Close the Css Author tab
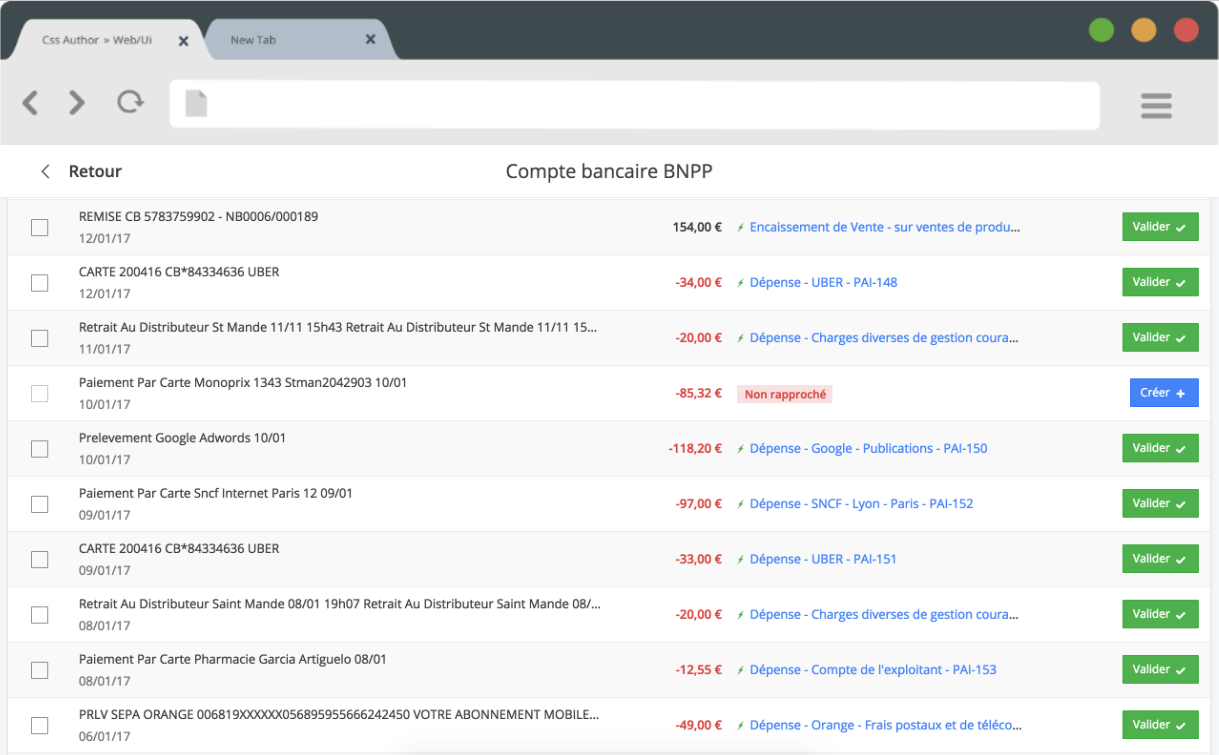1219x755 pixels. (x=183, y=41)
